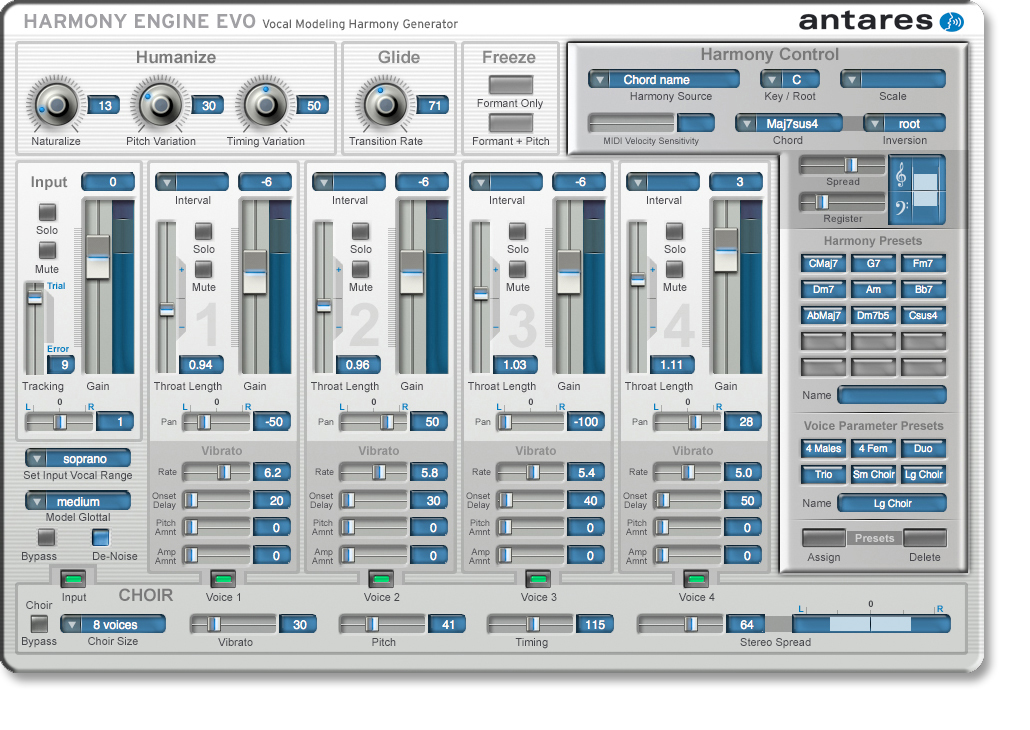
Task: Open the Interval dropdown for voice 2
Action: (x=349, y=182)
